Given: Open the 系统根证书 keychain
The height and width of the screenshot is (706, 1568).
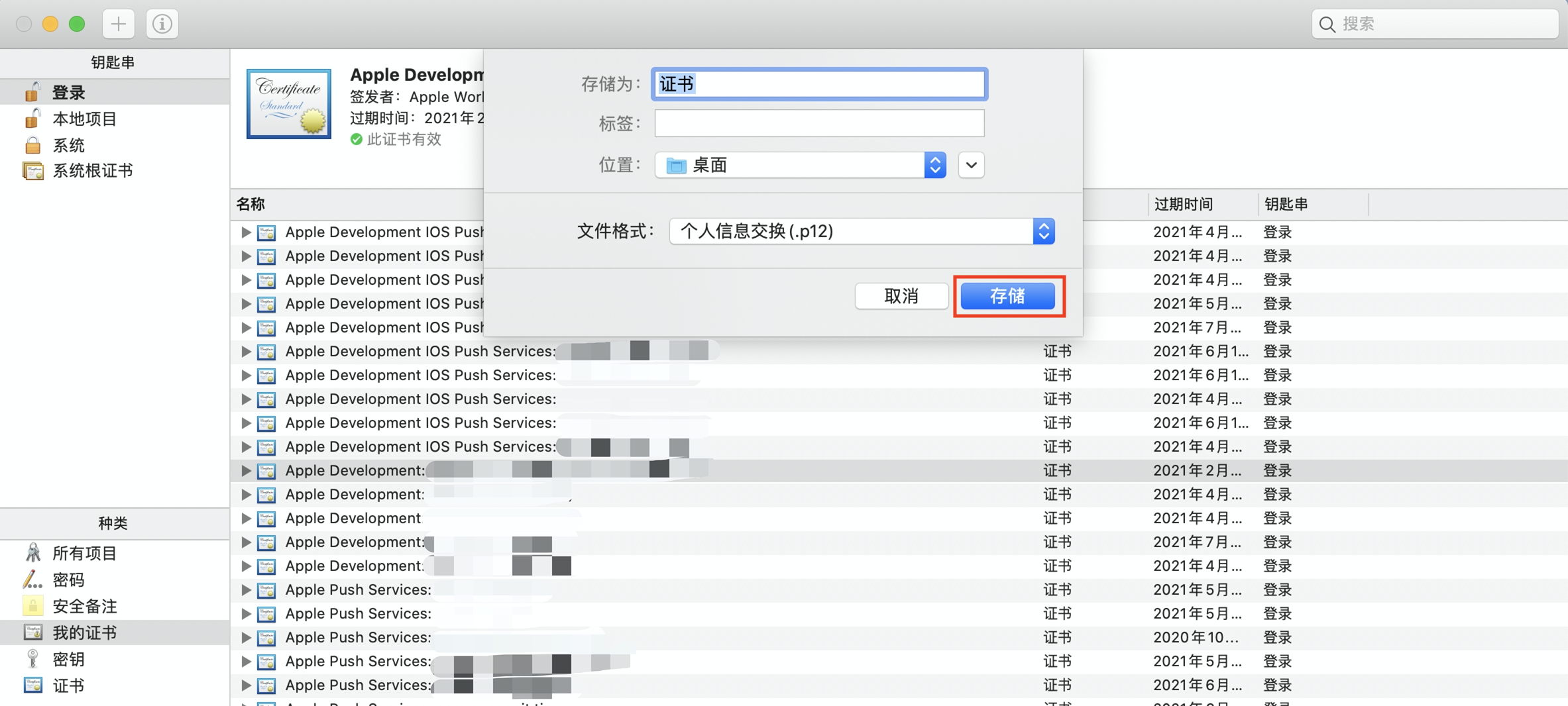Looking at the screenshot, I should pyautogui.click(x=93, y=170).
